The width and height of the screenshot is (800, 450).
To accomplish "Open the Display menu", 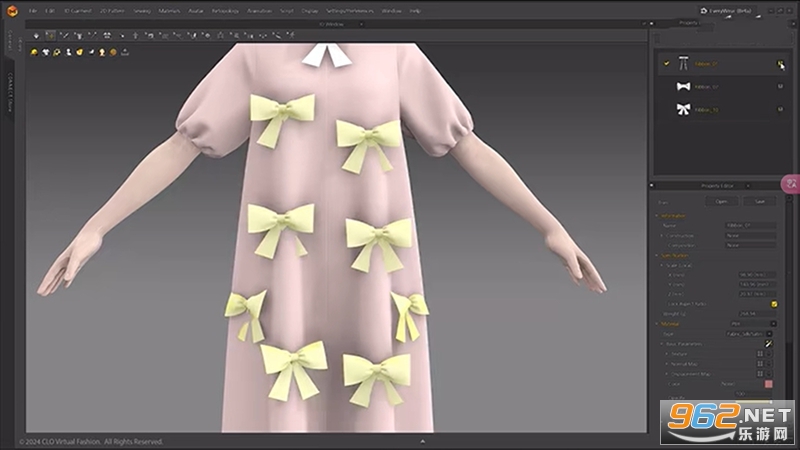I will point(310,11).
